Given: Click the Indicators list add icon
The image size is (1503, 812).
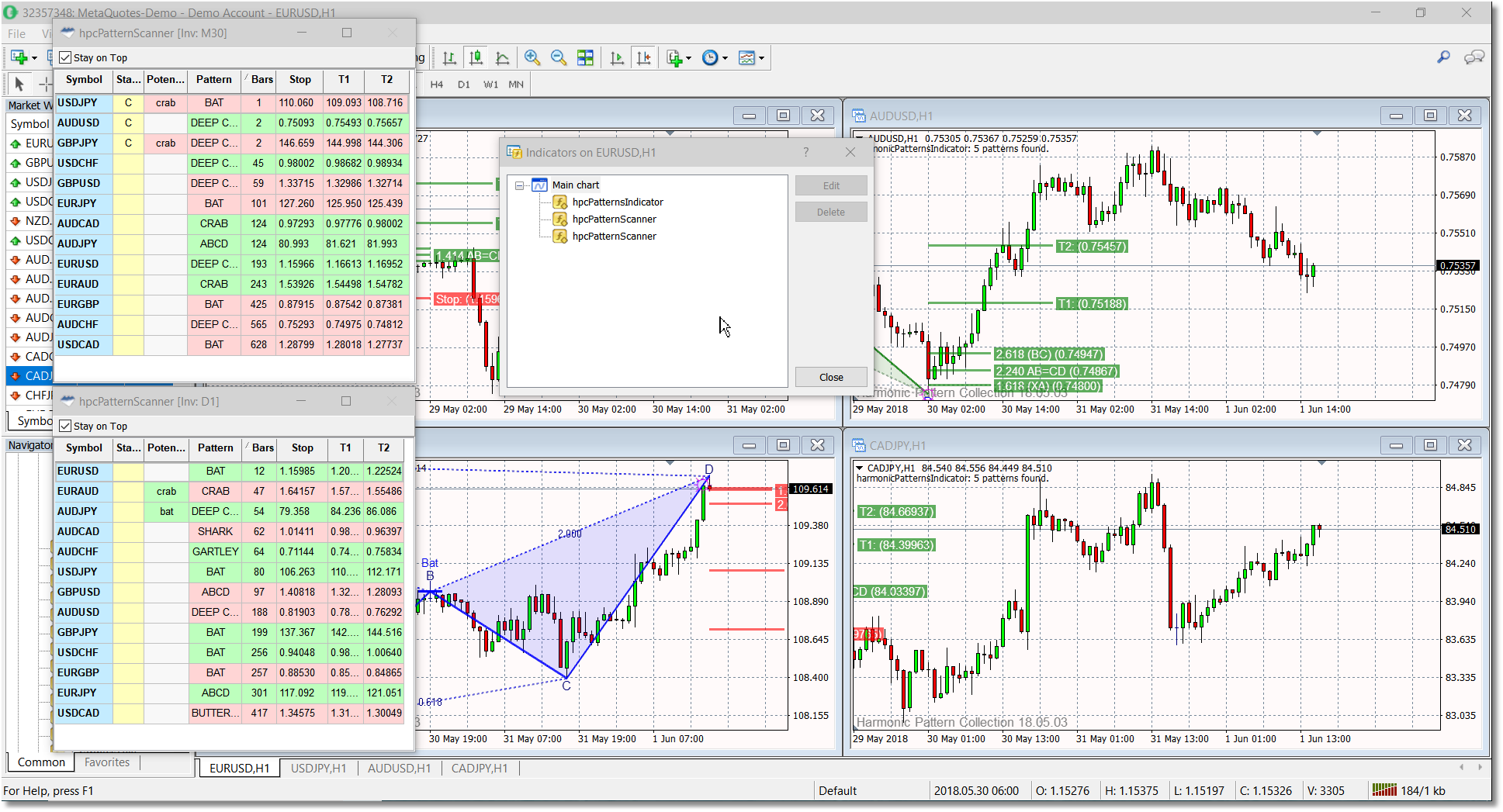Looking at the screenshot, I should coord(674,57).
